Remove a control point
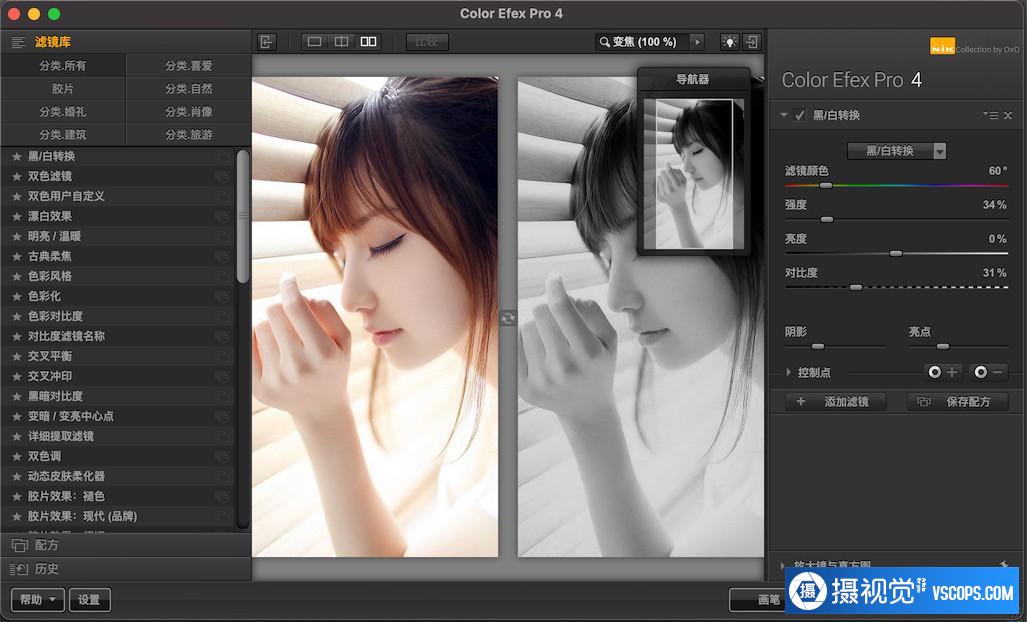The height and width of the screenshot is (622, 1027). [989, 372]
